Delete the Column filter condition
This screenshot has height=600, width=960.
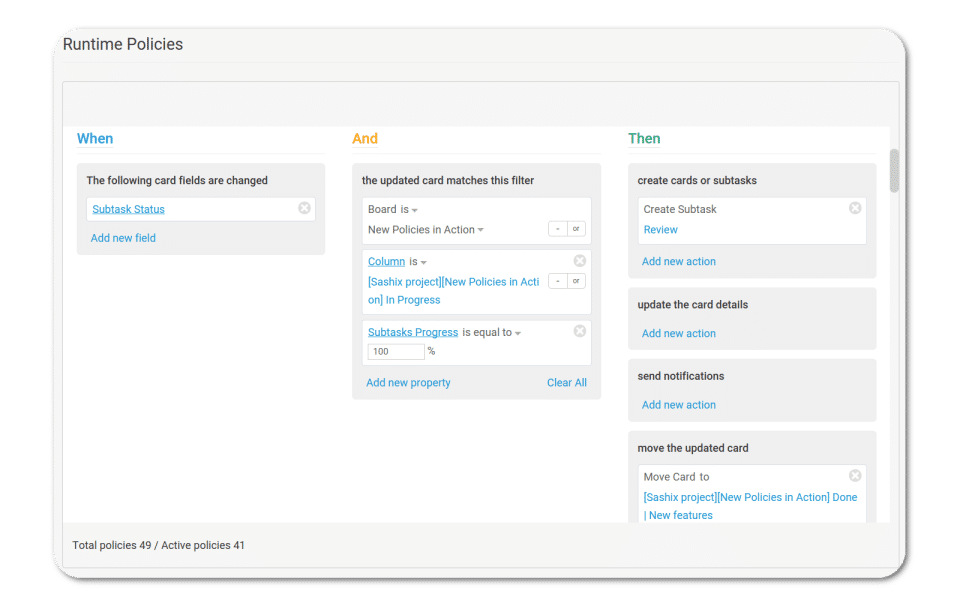[x=579, y=261]
